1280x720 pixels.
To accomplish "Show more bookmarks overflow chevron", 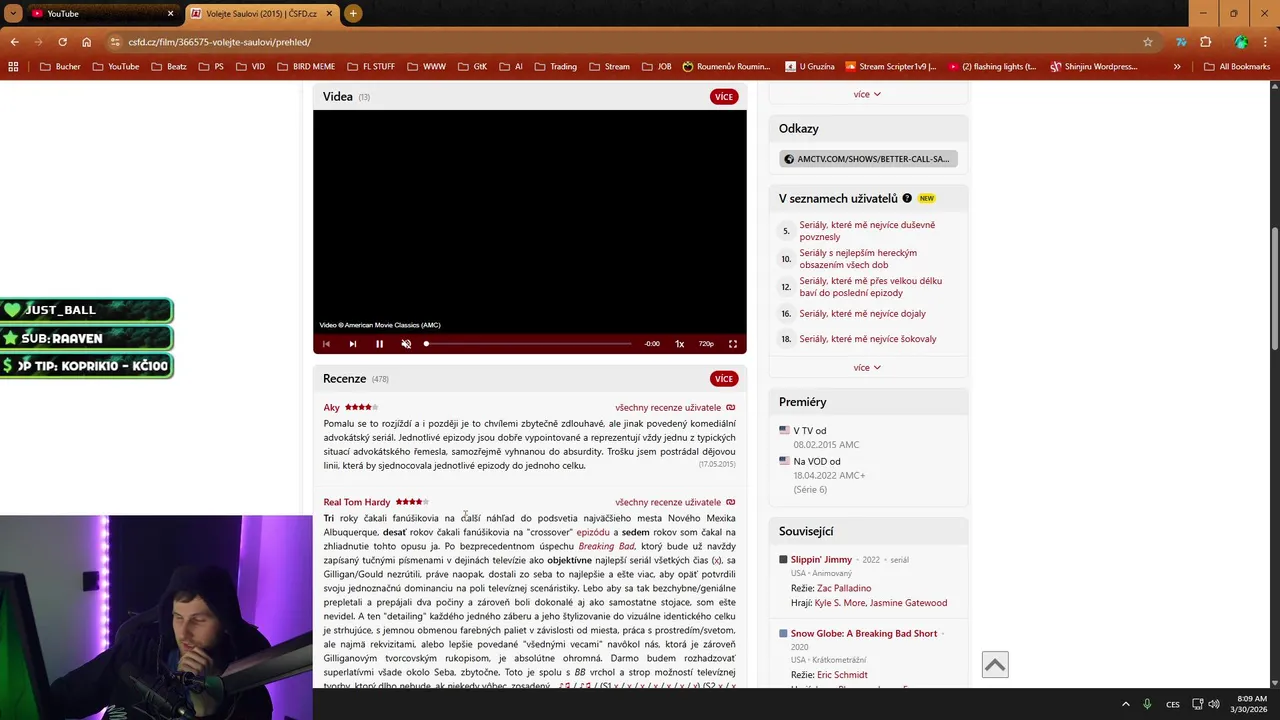I will 1177,67.
